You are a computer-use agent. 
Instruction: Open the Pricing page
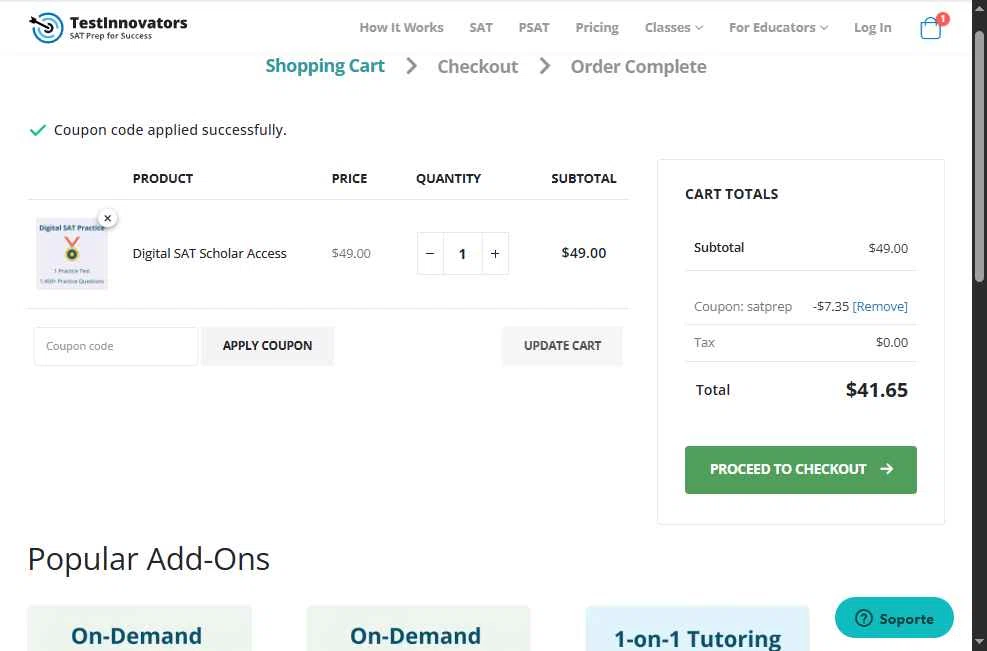pos(597,28)
